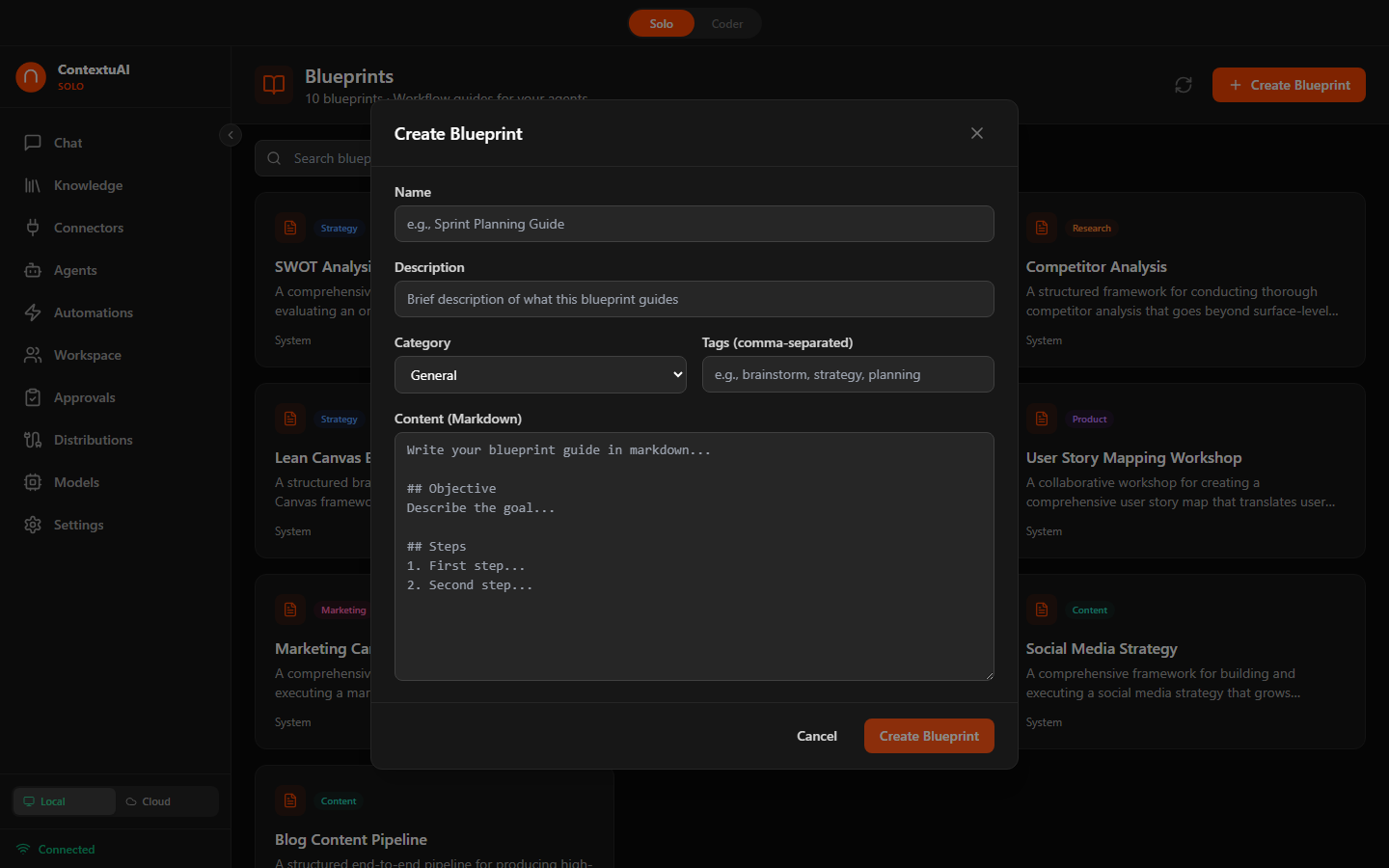The width and height of the screenshot is (1389, 868).
Task: Click the Competitor Analysis card document icon
Action: point(1042,228)
